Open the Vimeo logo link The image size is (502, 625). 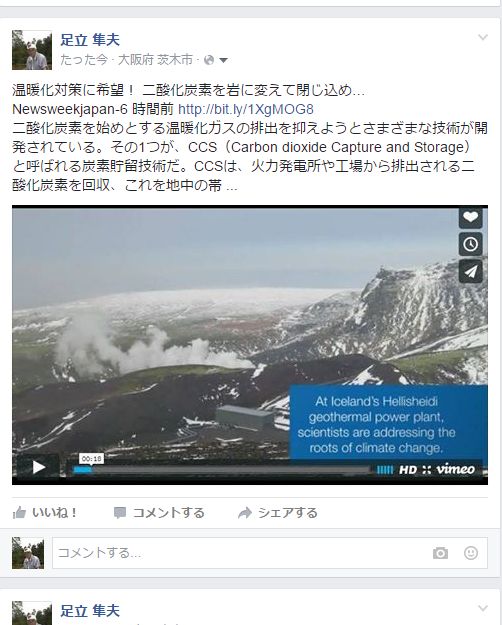[x=455, y=469]
